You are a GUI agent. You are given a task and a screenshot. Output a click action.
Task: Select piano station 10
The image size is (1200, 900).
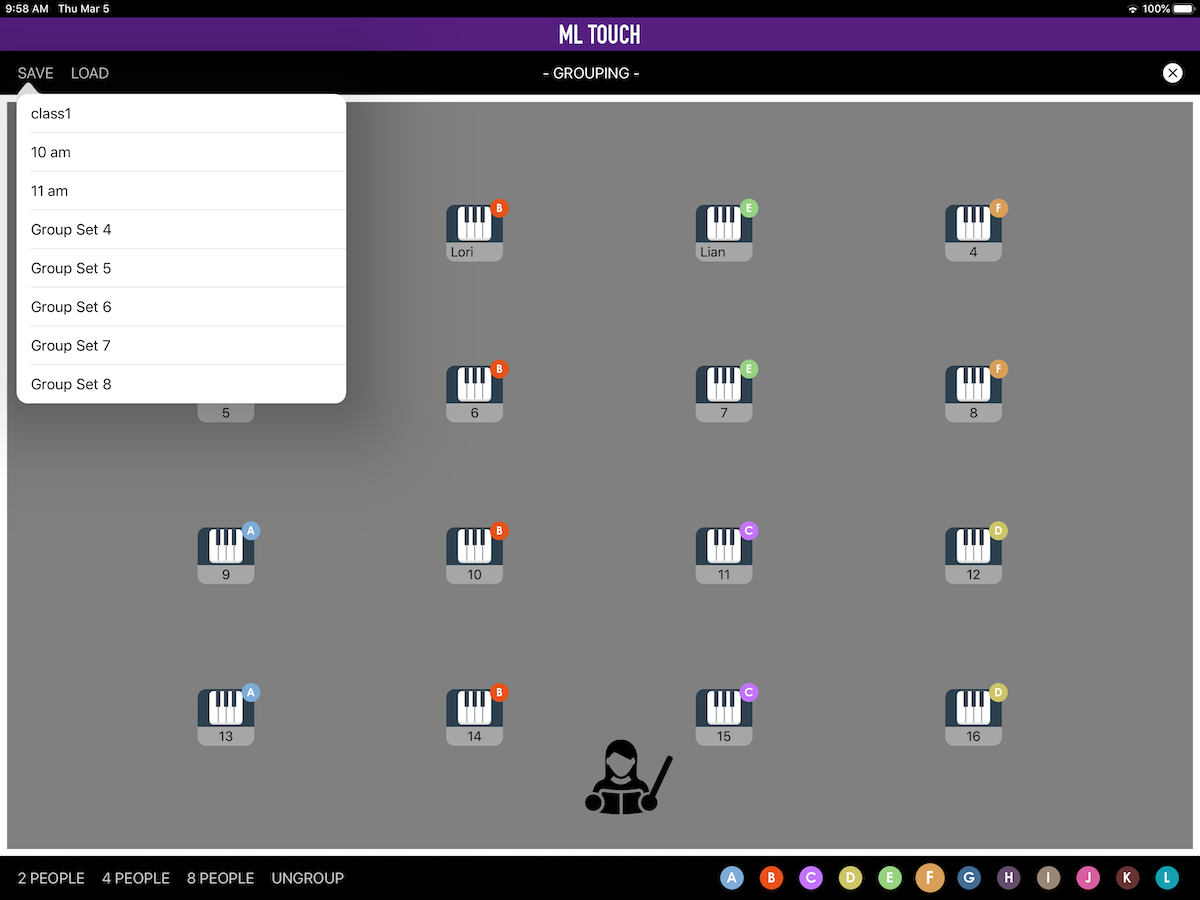[x=474, y=555]
